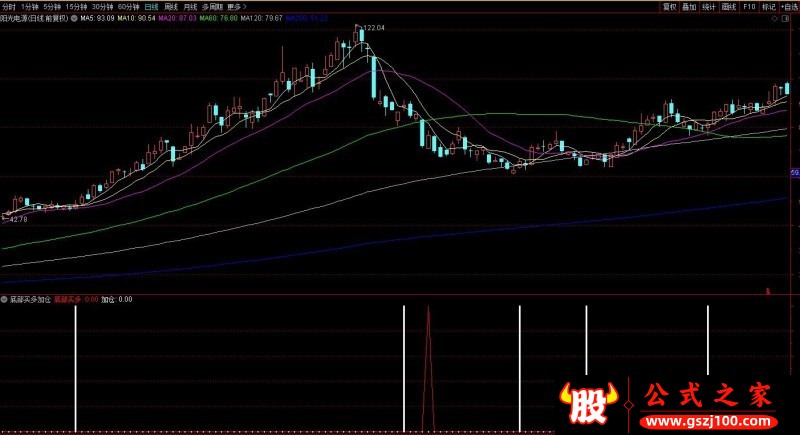Viewport: 800px width, 435px height.
Task: Click the round icon beside 阳光电源 title
Action: 74,18
